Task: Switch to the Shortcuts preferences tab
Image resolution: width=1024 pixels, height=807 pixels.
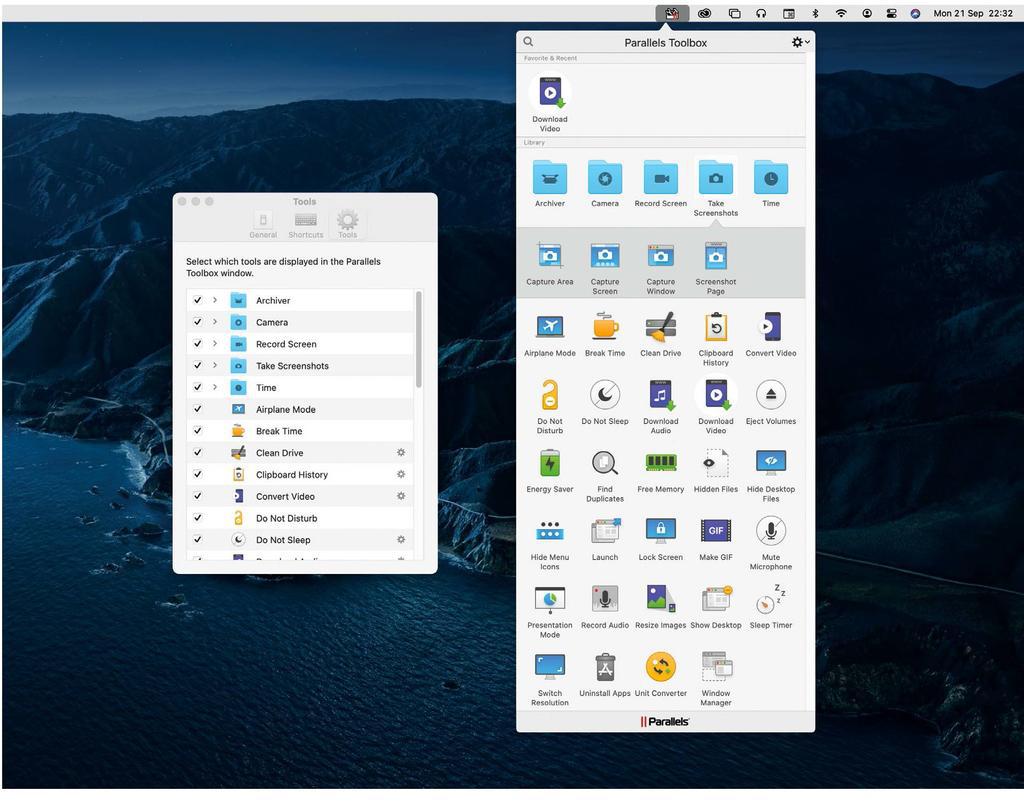Action: pyautogui.click(x=306, y=224)
